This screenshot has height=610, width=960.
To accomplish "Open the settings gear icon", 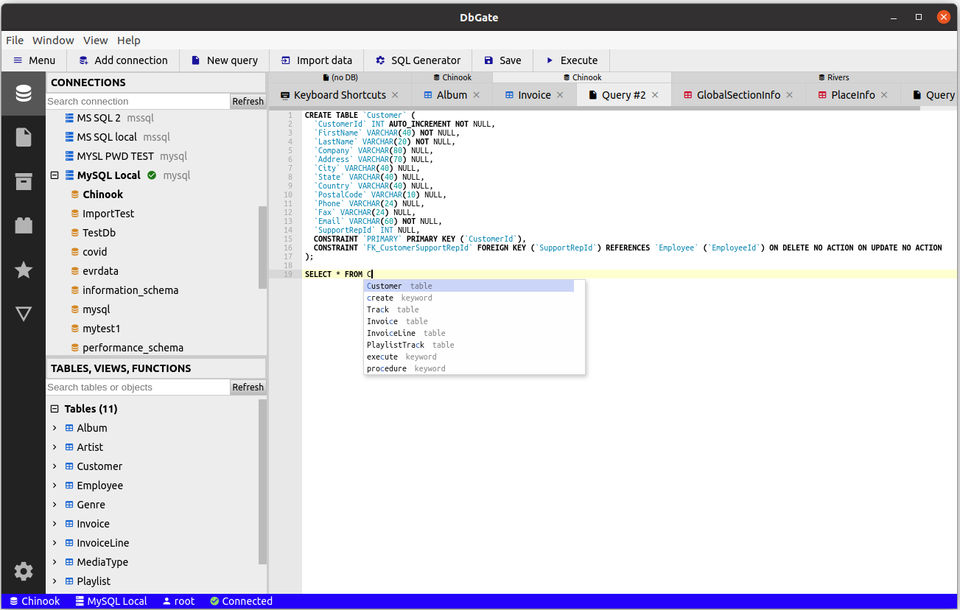I will (x=23, y=571).
